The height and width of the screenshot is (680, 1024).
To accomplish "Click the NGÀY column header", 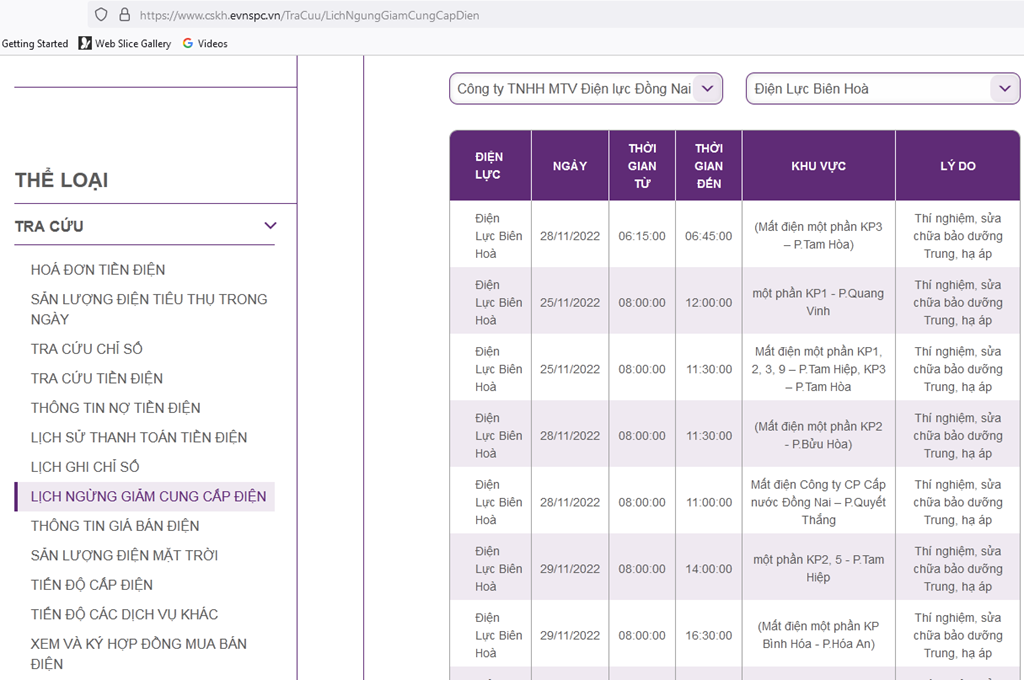I will coord(570,166).
